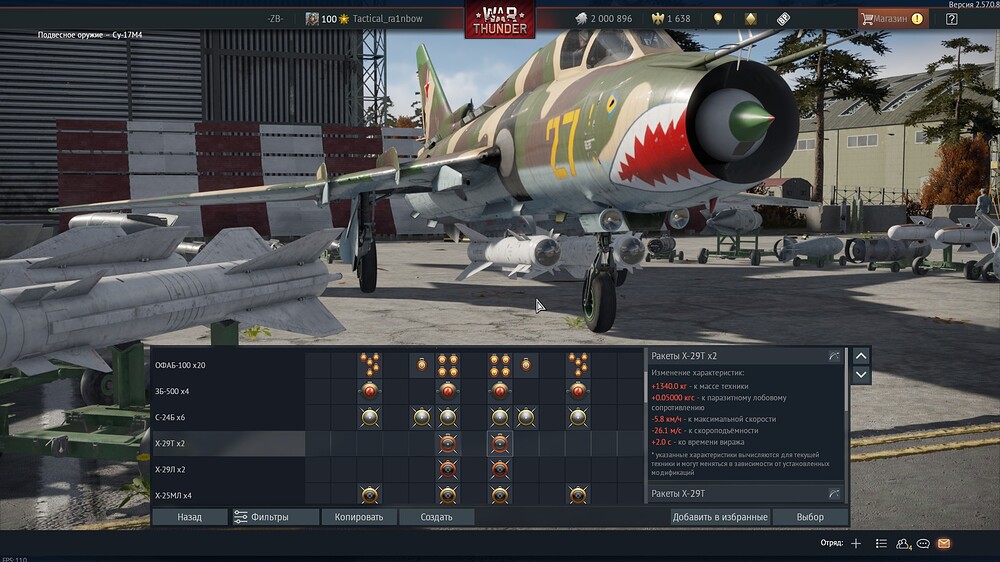
Task: Select first ЗБ-500 incendiary bomb icon
Action: tap(370, 391)
